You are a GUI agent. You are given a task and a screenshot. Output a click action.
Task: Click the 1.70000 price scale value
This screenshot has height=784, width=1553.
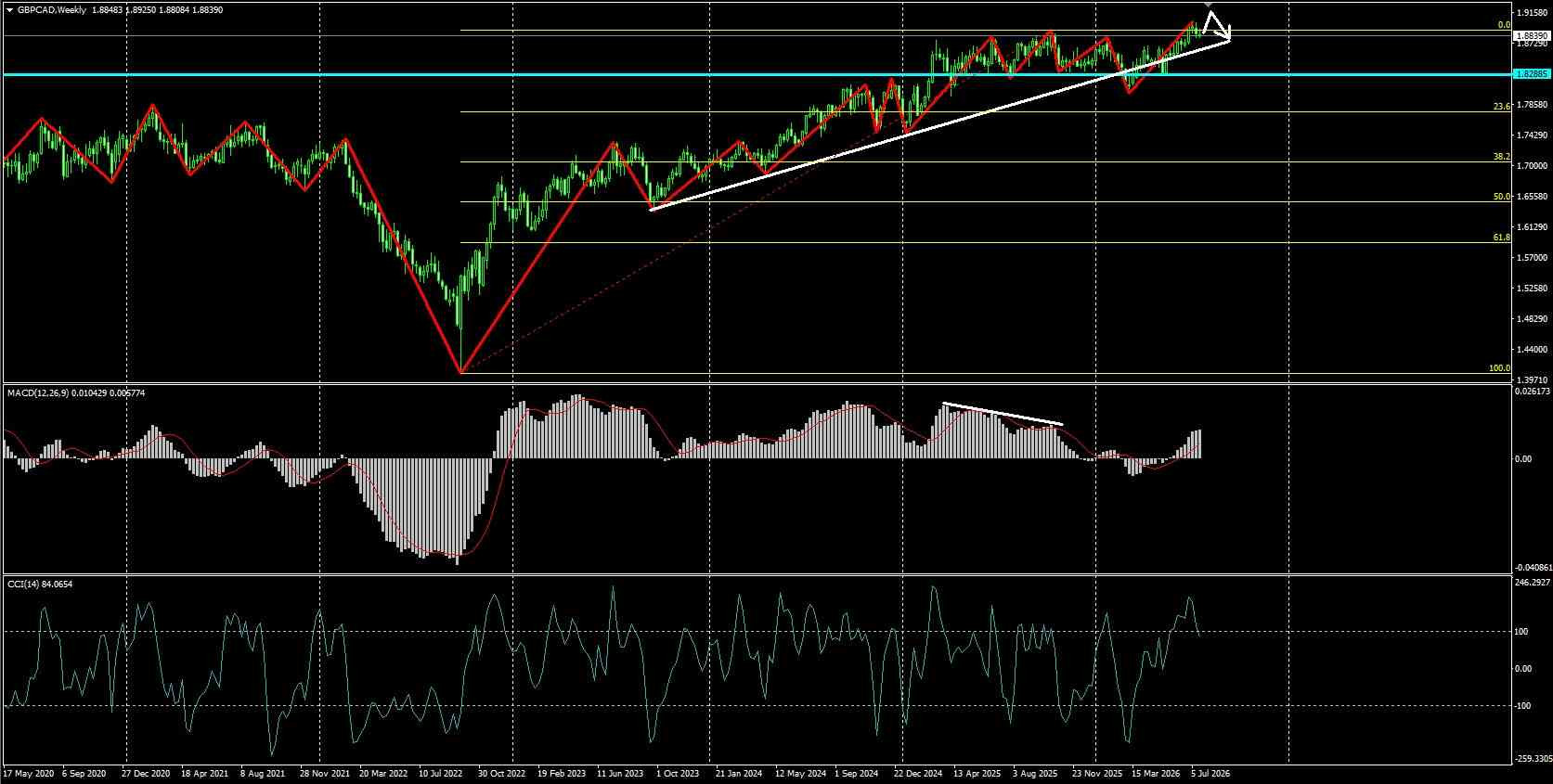[x=1532, y=166]
